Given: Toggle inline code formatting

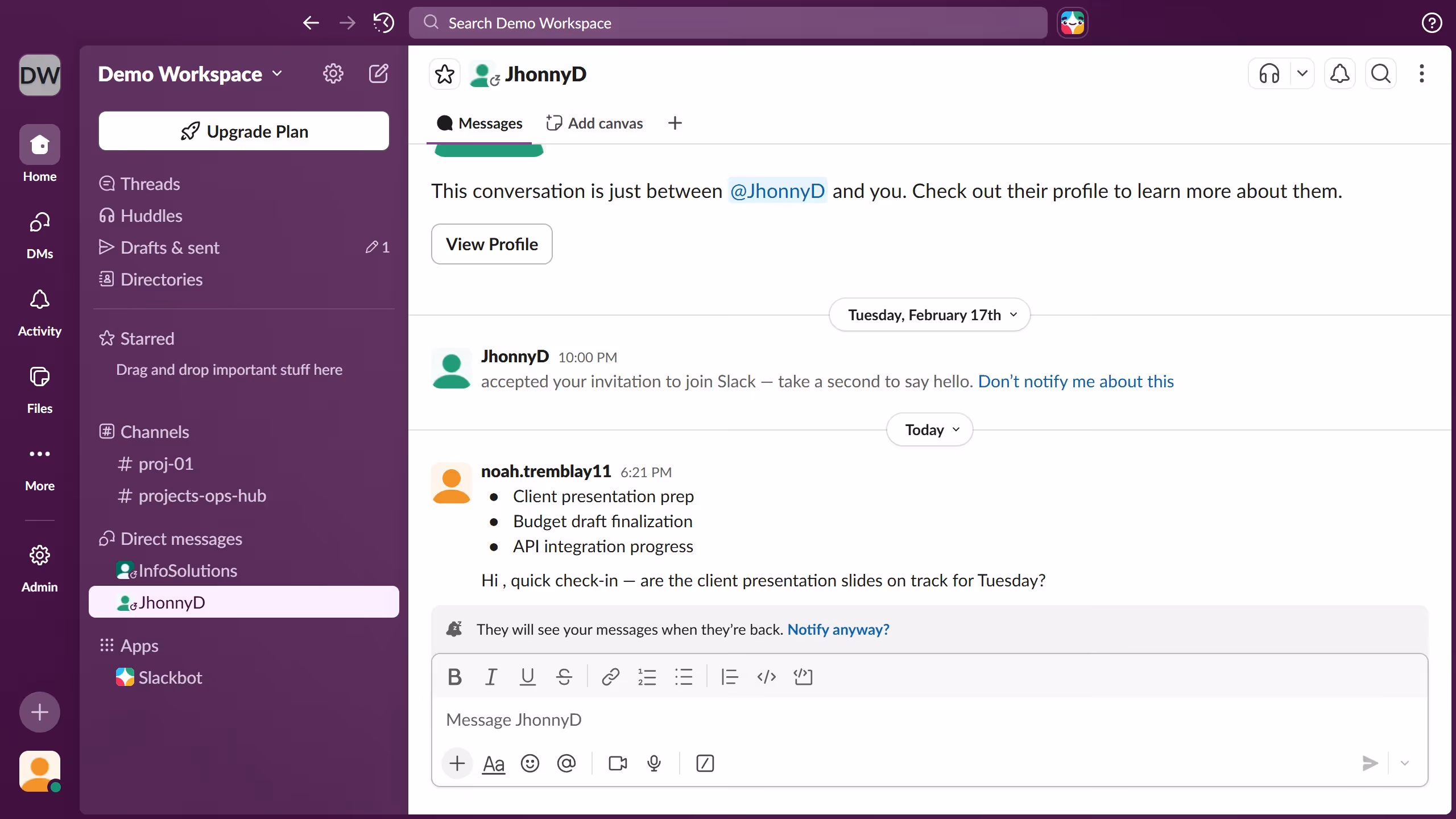Looking at the screenshot, I should [x=766, y=677].
